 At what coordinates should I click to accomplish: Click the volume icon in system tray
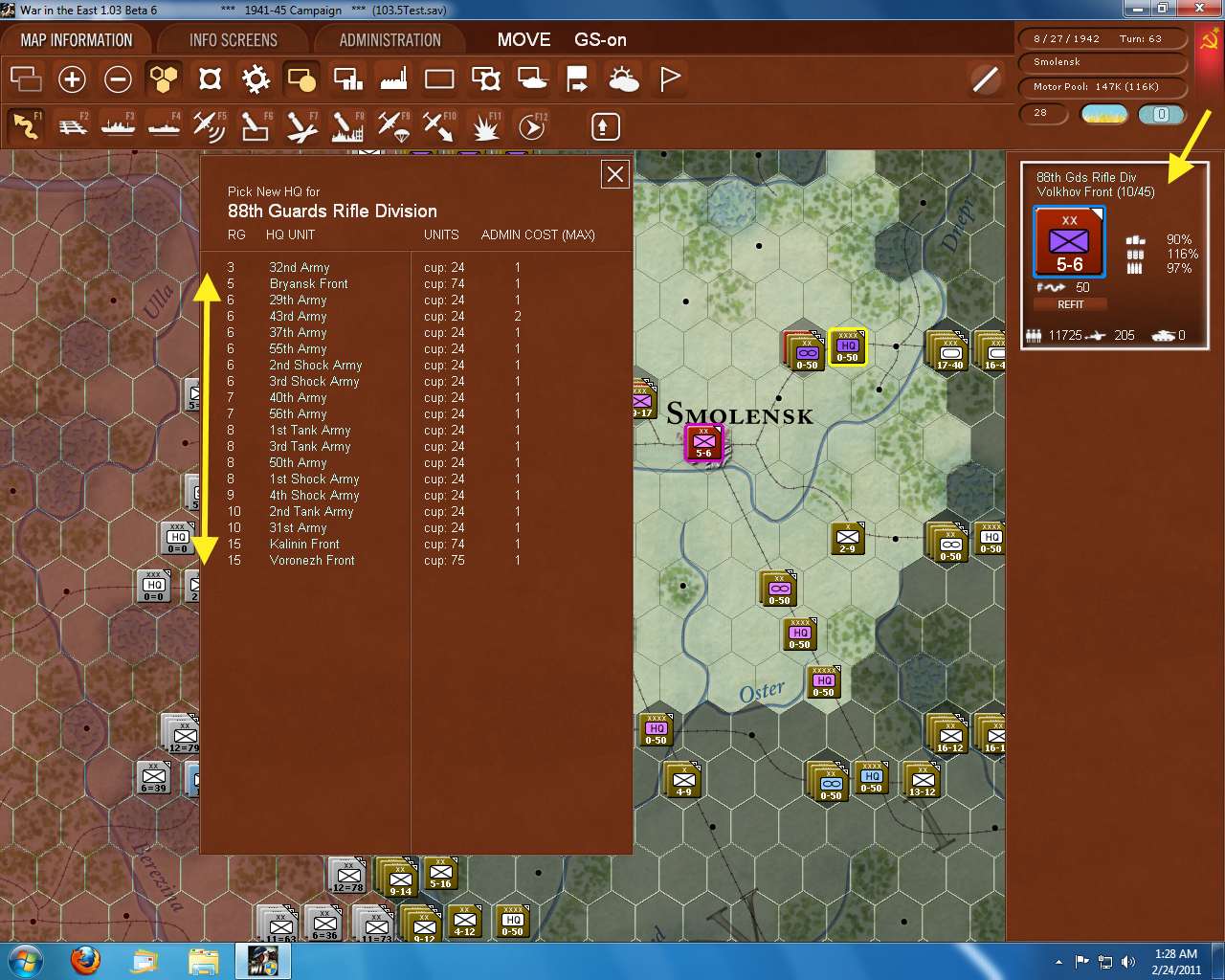[x=1128, y=962]
